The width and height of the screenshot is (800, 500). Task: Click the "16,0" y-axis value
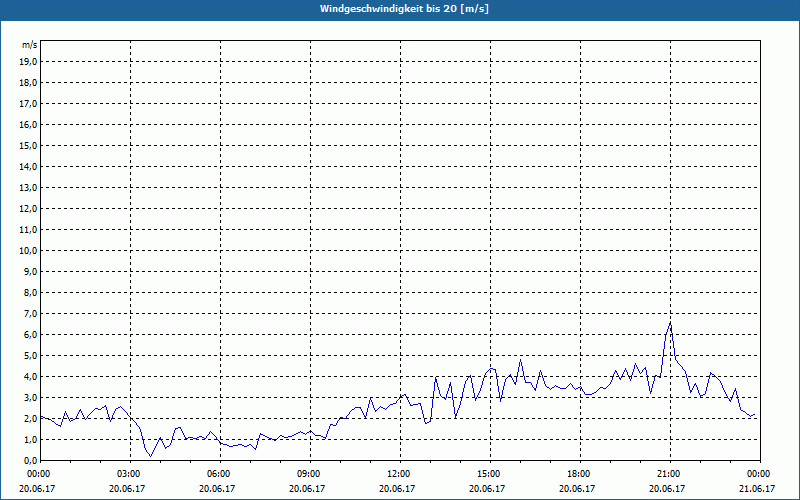[x=28, y=124]
